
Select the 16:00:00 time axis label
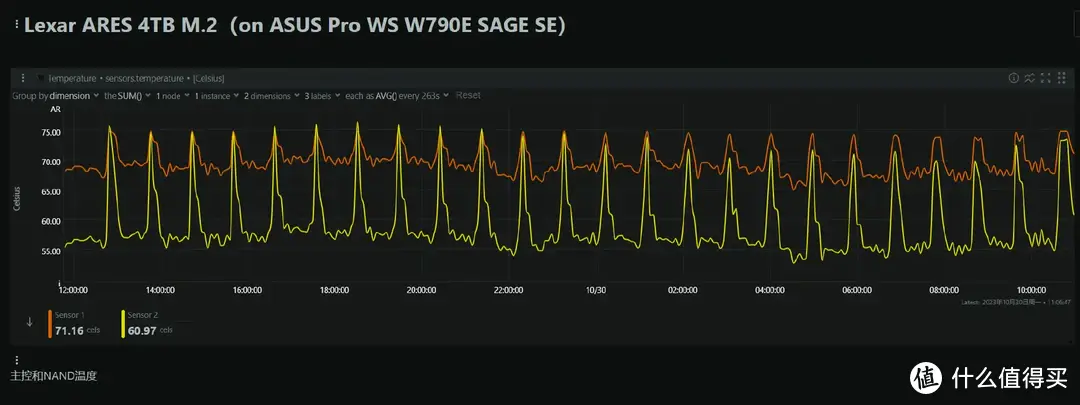point(247,291)
